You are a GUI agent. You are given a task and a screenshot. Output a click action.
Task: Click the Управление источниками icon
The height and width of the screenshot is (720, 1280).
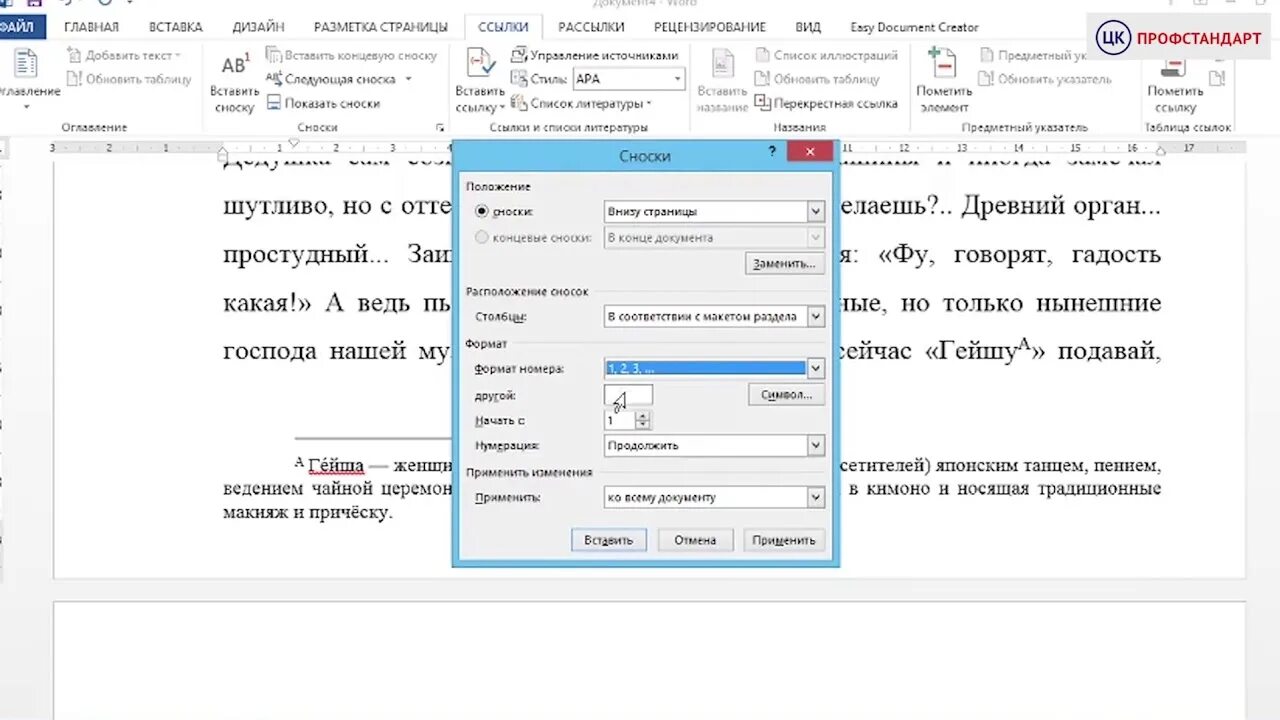tap(519, 56)
